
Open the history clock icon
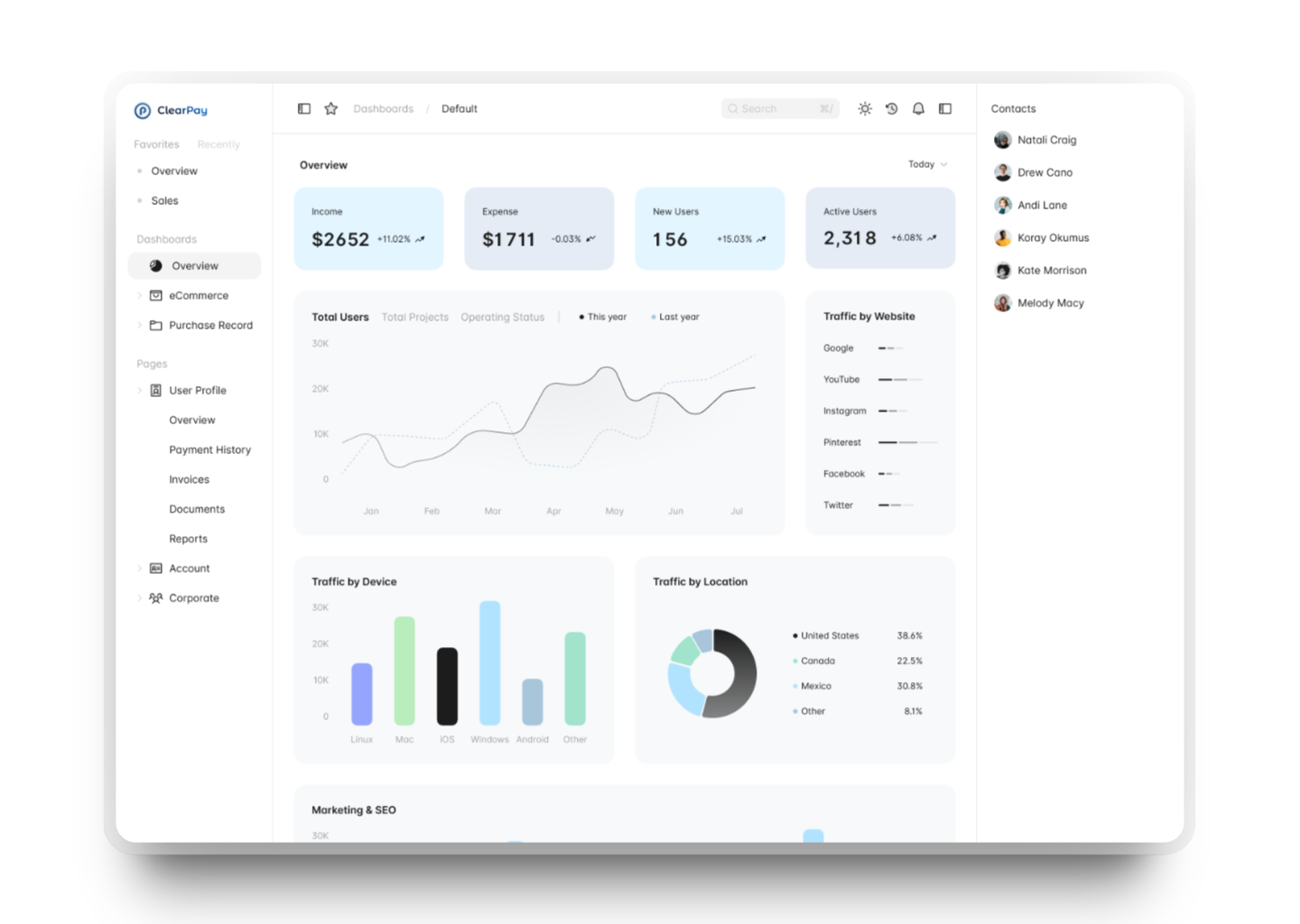(x=892, y=108)
